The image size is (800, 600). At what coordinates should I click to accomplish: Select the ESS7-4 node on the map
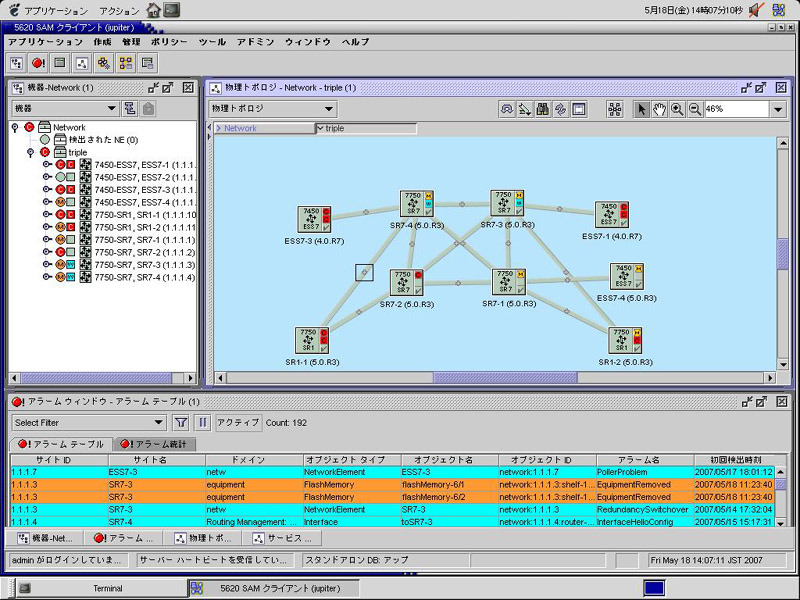coord(627,276)
